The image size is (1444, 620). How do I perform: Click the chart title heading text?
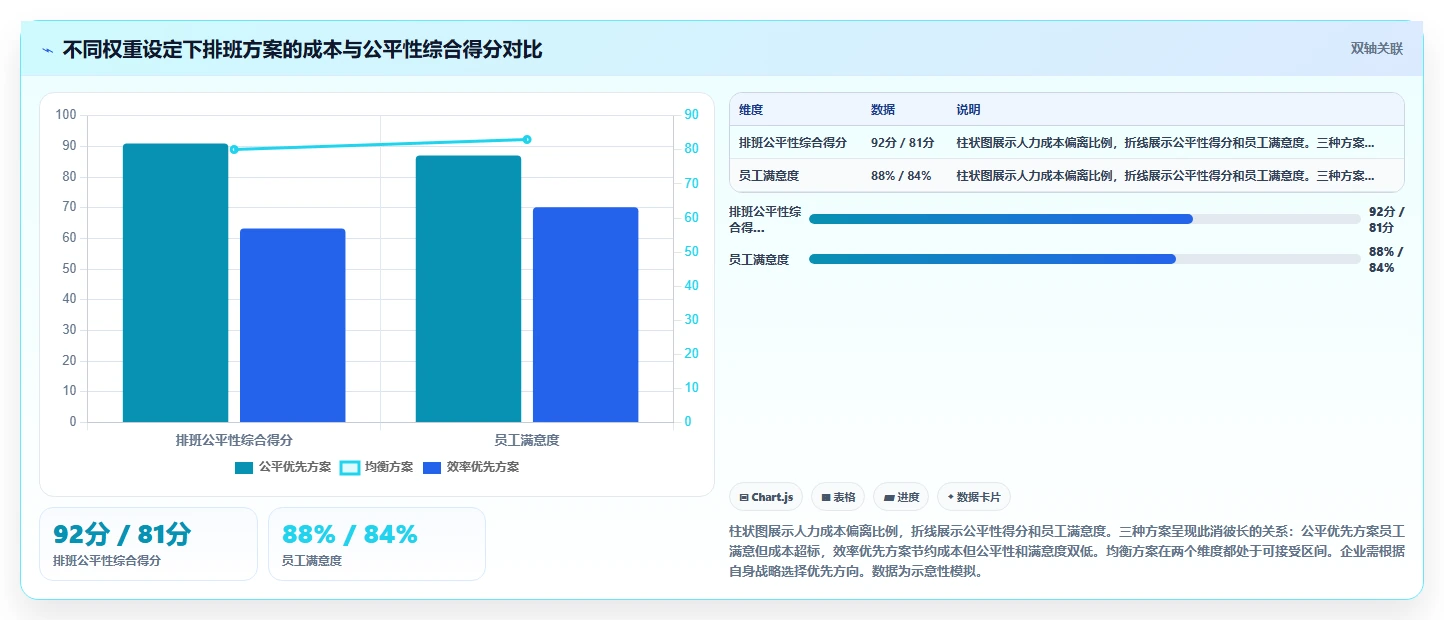click(x=302, y=49)
